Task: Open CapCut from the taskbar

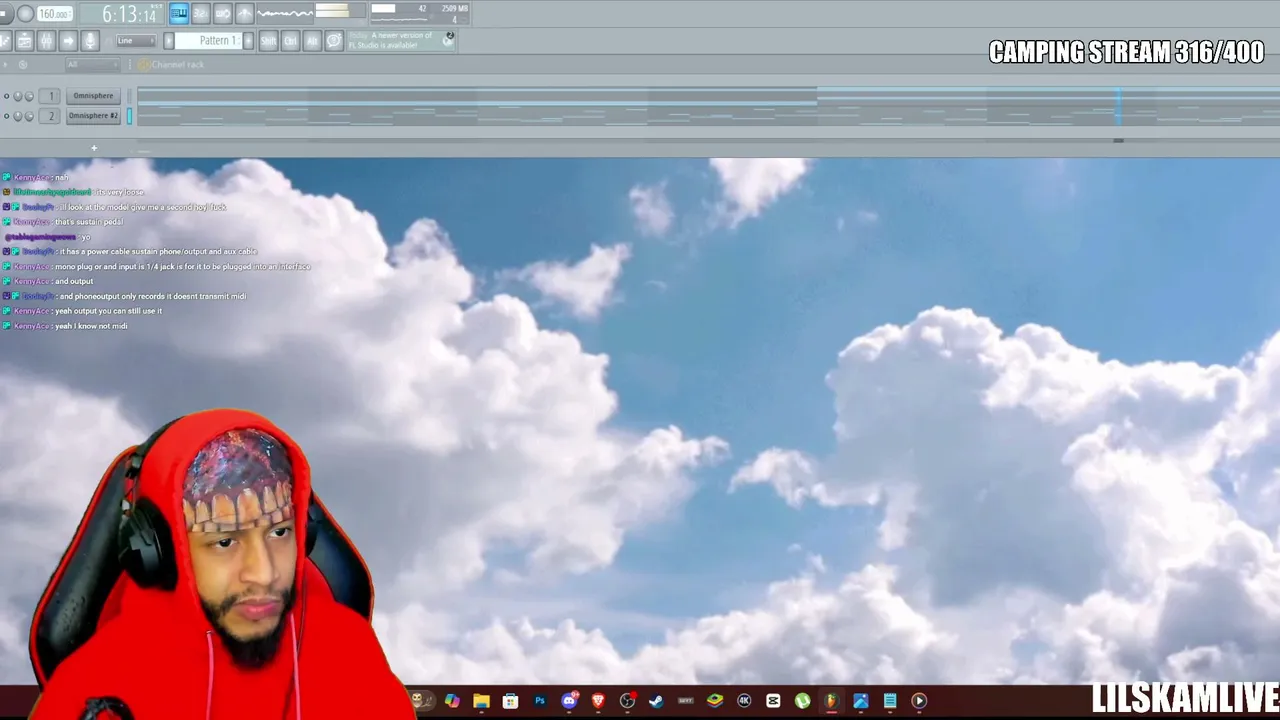Action: point(773,701)
